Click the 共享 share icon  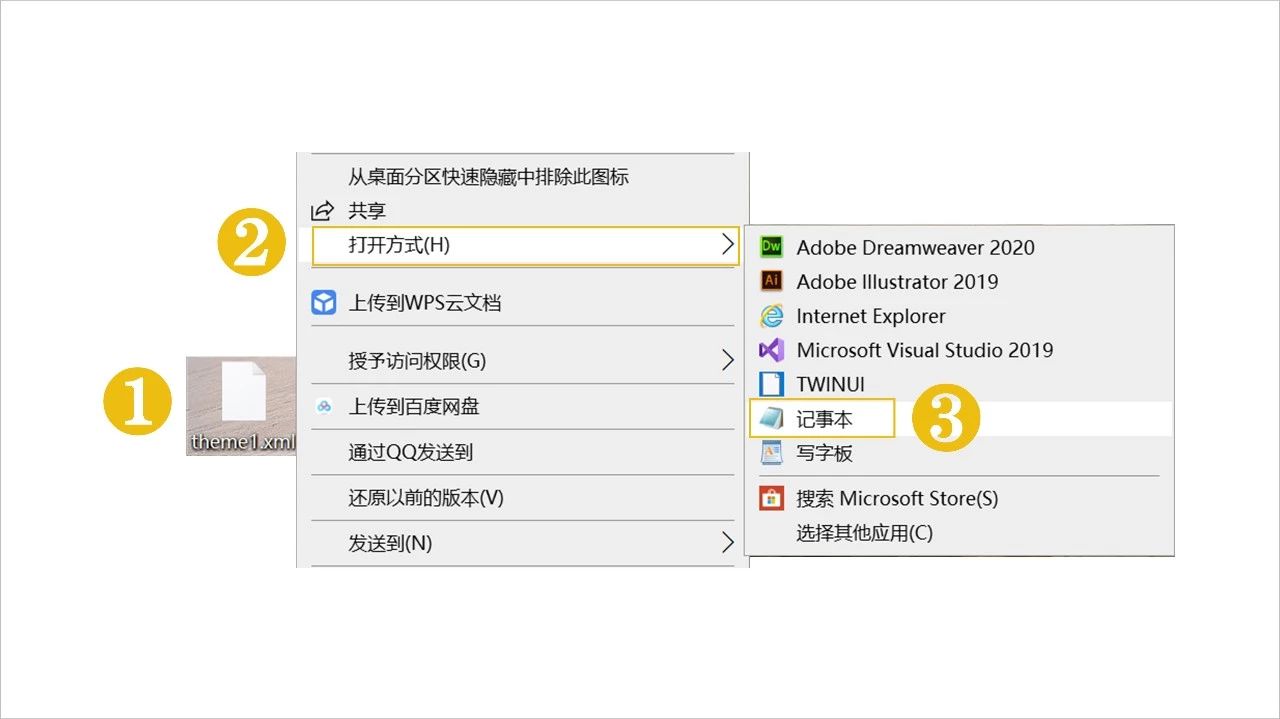pos(321,210)
